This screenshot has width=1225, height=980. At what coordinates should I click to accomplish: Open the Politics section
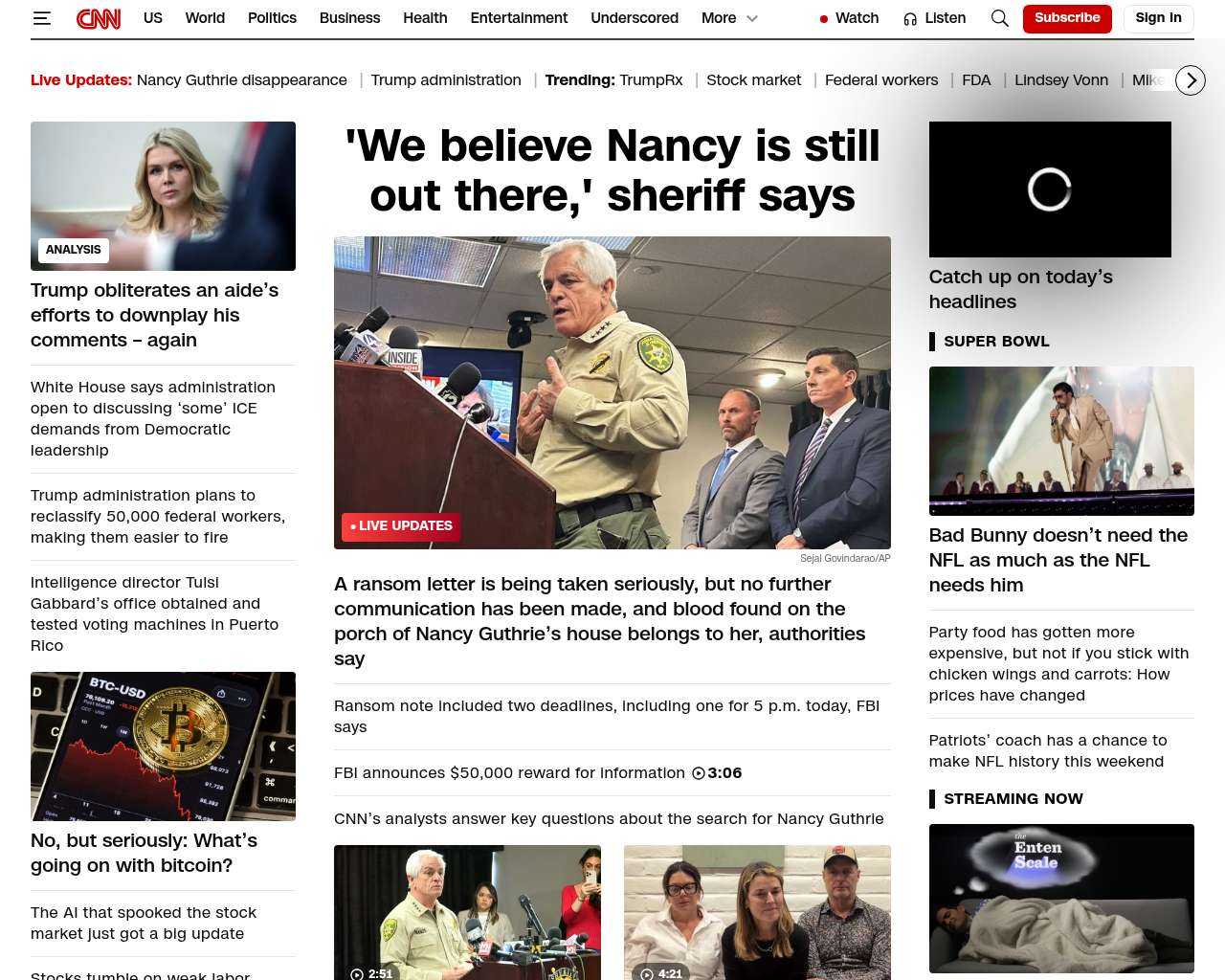tap(272, 18)
